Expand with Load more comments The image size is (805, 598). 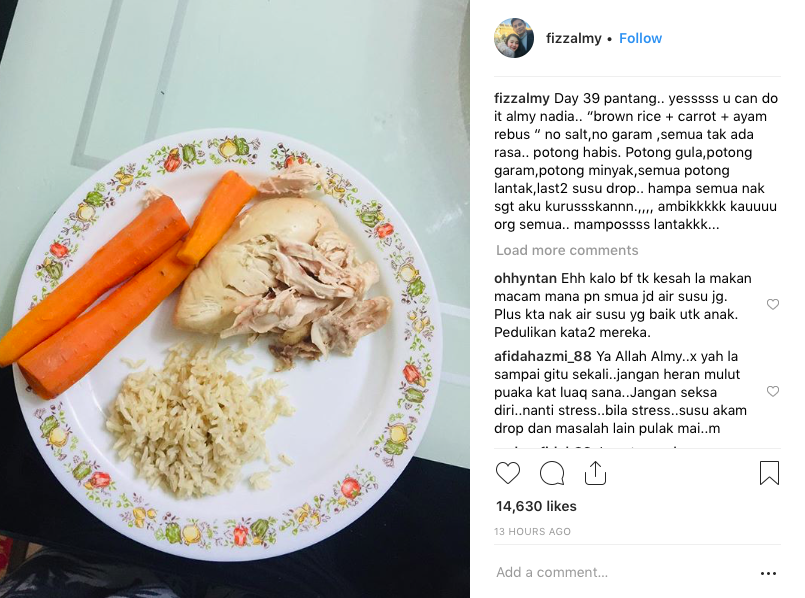coord(567,250)
